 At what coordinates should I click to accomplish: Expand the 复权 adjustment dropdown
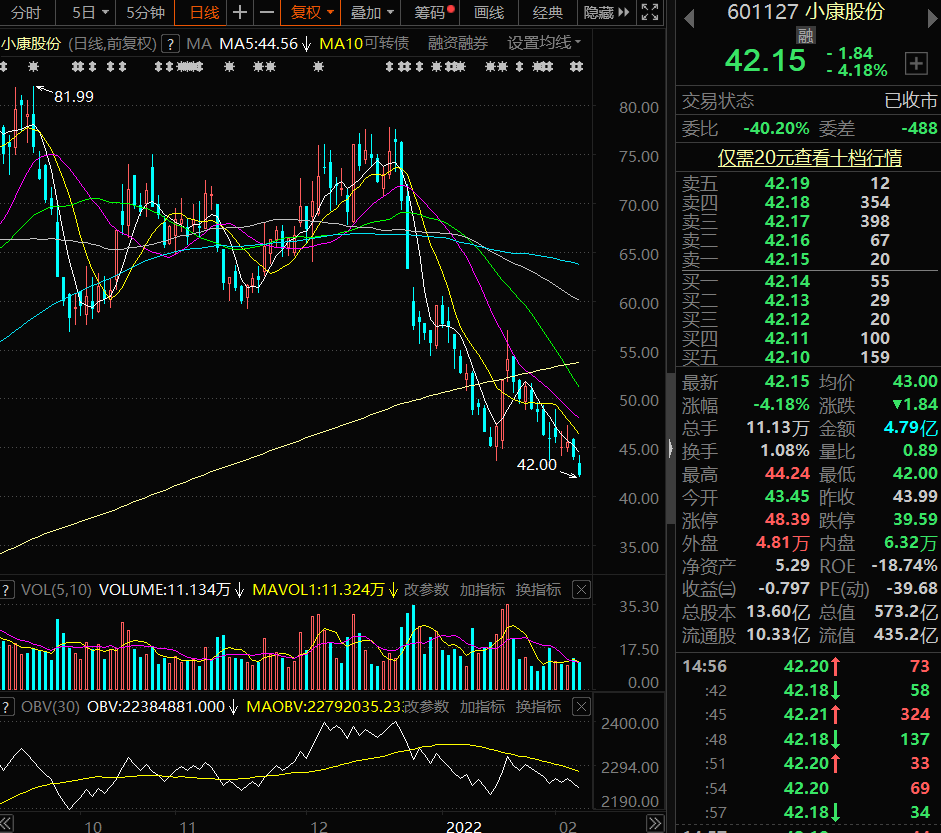click(x=312, y=13)
